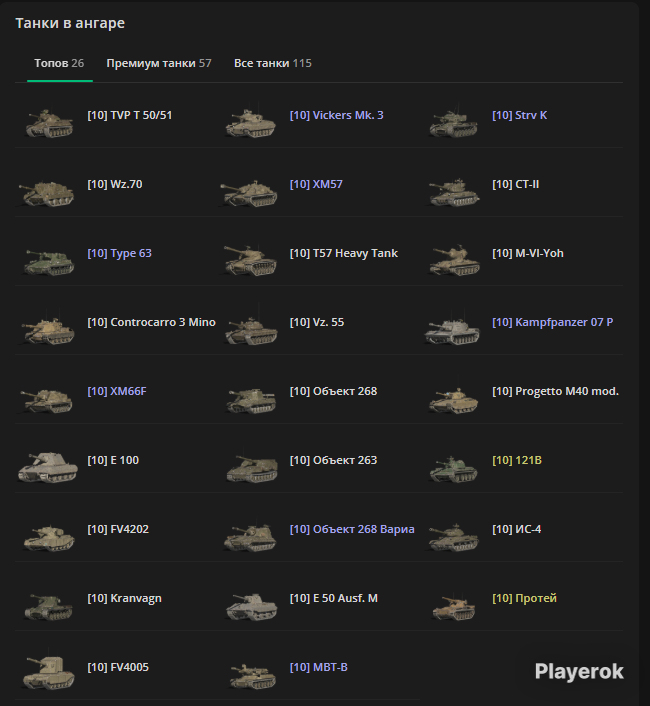This screenshot has width=650, height=706.
Task: Select the '[10] Vz. 55' label
Action: click(x=317, y=322)
